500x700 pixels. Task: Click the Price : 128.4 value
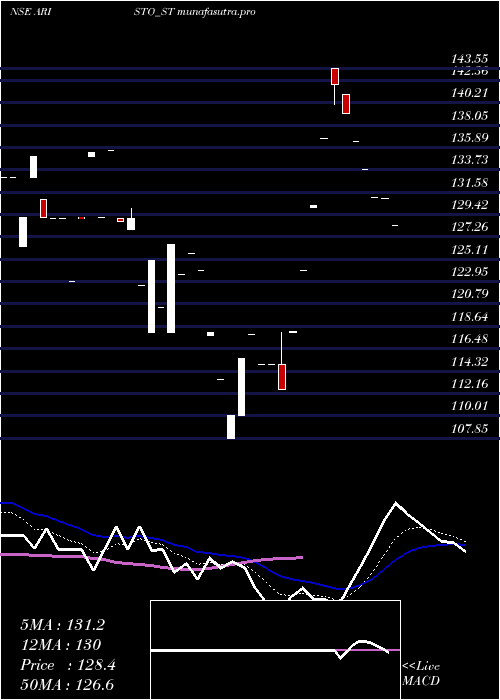pyautogui.click(x=68, y=665)
